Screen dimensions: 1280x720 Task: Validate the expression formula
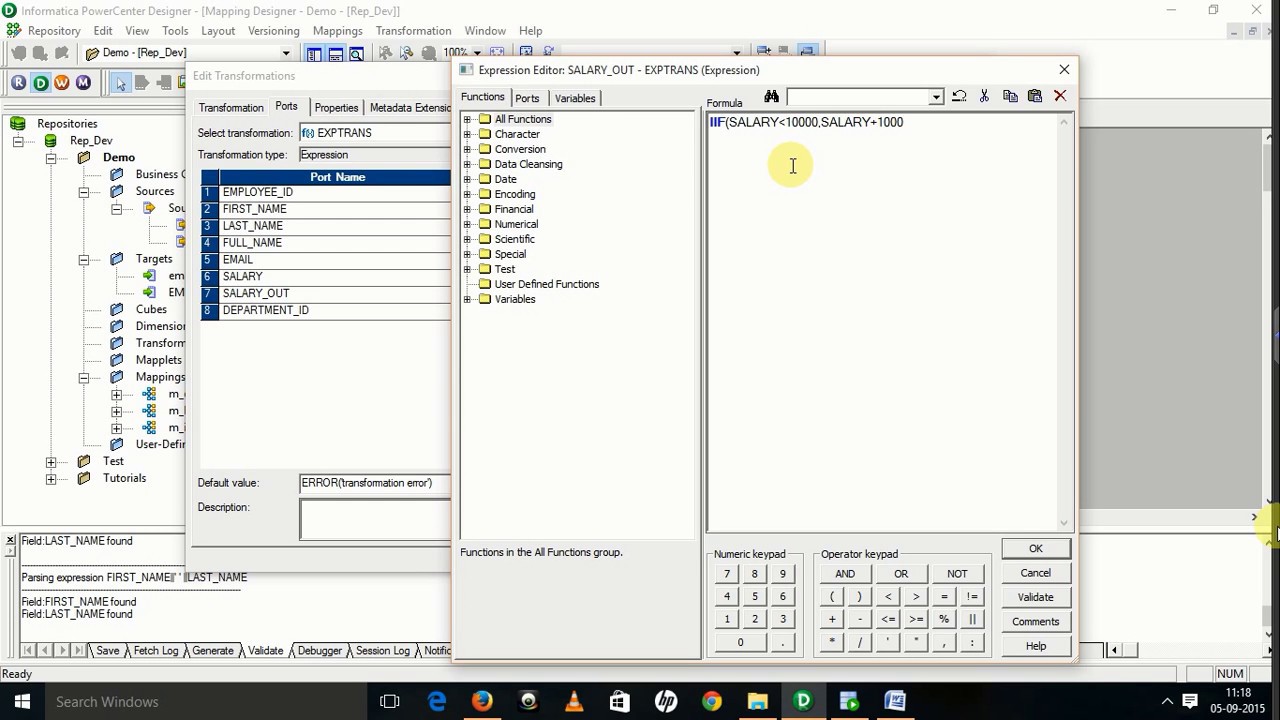(x=1035, y=597)
